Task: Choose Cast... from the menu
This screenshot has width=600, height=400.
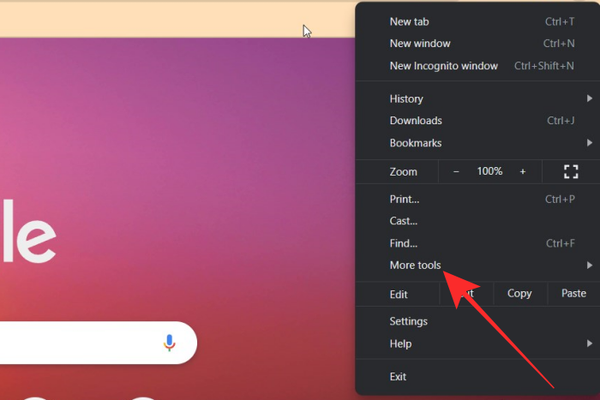Action: [x=403, y=221]
